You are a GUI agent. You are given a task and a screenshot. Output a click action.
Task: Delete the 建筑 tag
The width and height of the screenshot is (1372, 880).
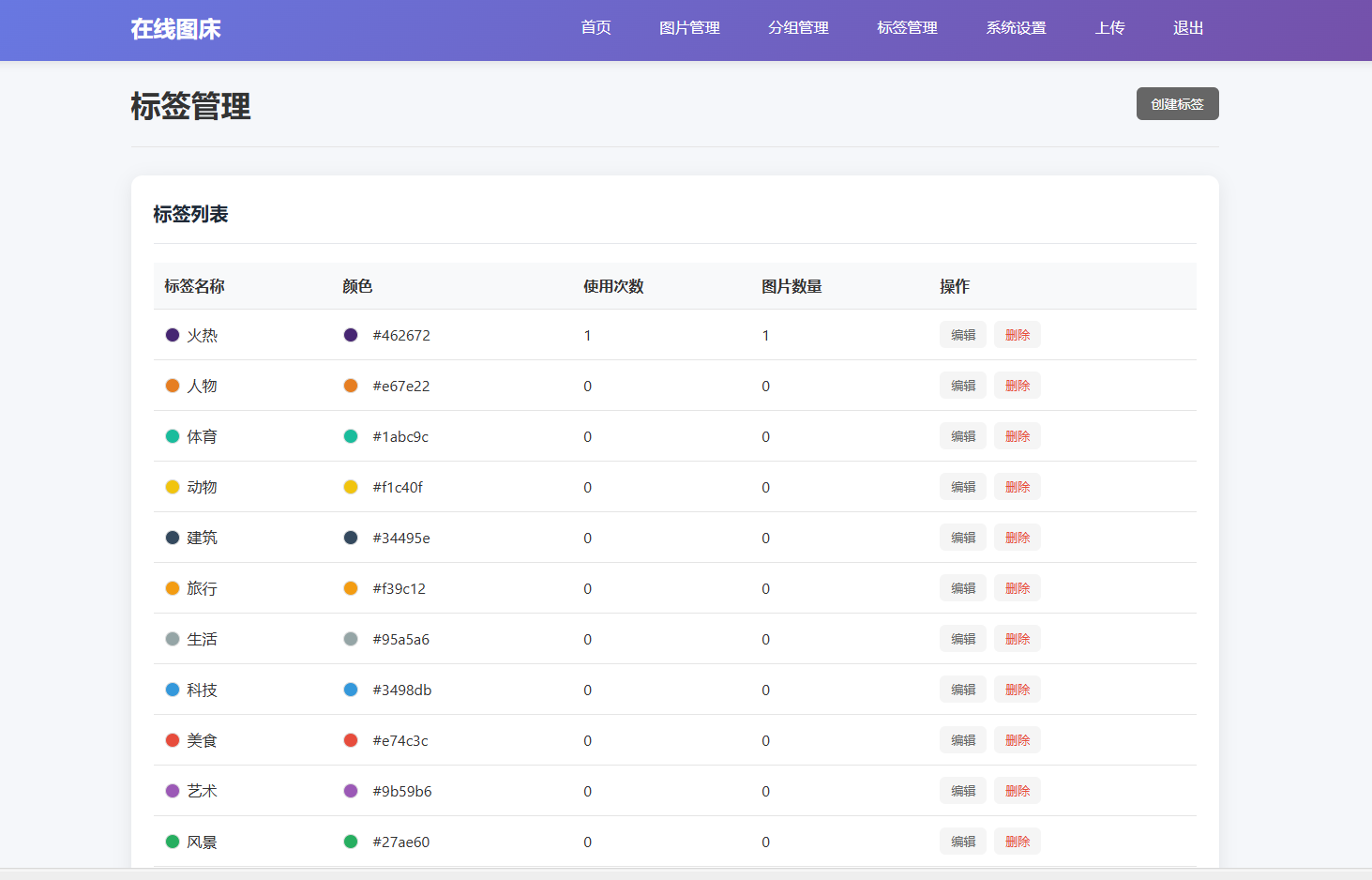1018,538
